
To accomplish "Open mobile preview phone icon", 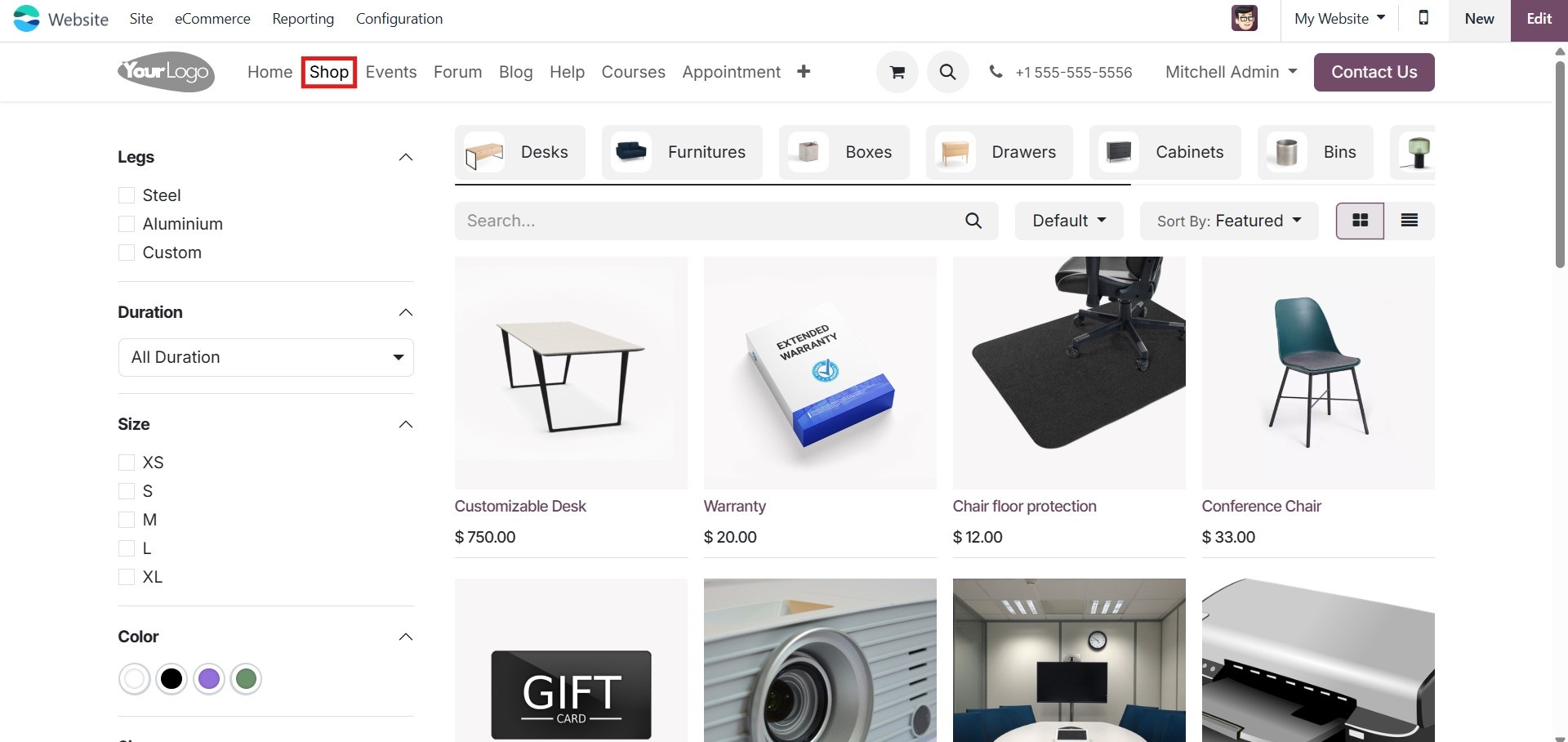I will coord(1423,18).
